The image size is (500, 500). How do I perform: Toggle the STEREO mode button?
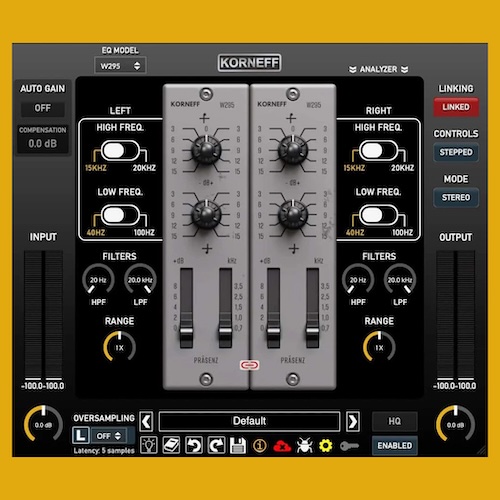coord(456,197)
